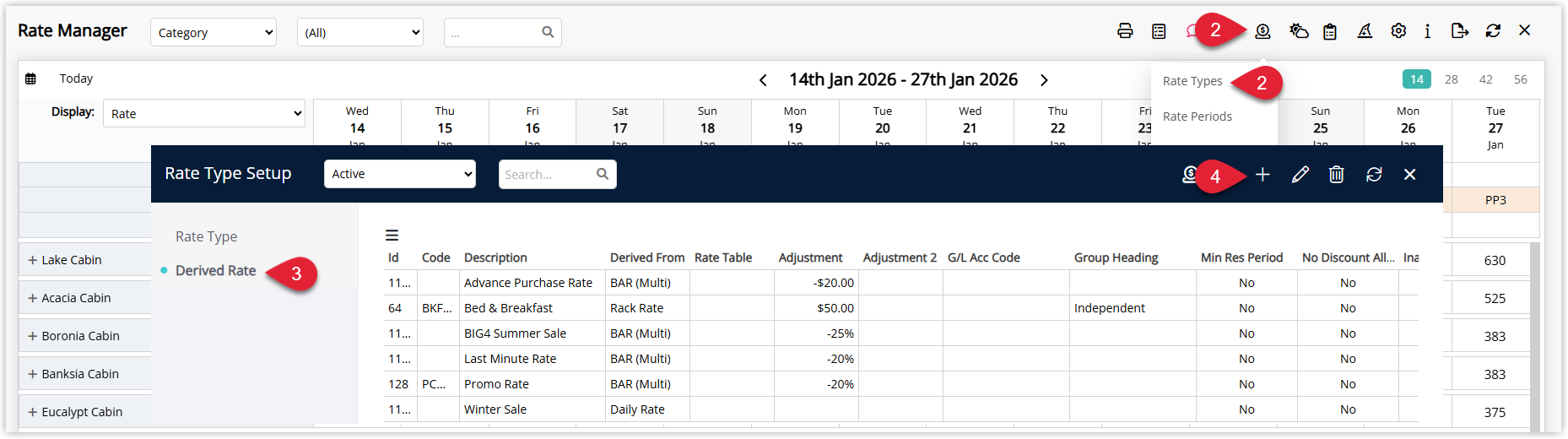
Task: Click the PP3 cell in the calendar
Action: click(1495, 200)
